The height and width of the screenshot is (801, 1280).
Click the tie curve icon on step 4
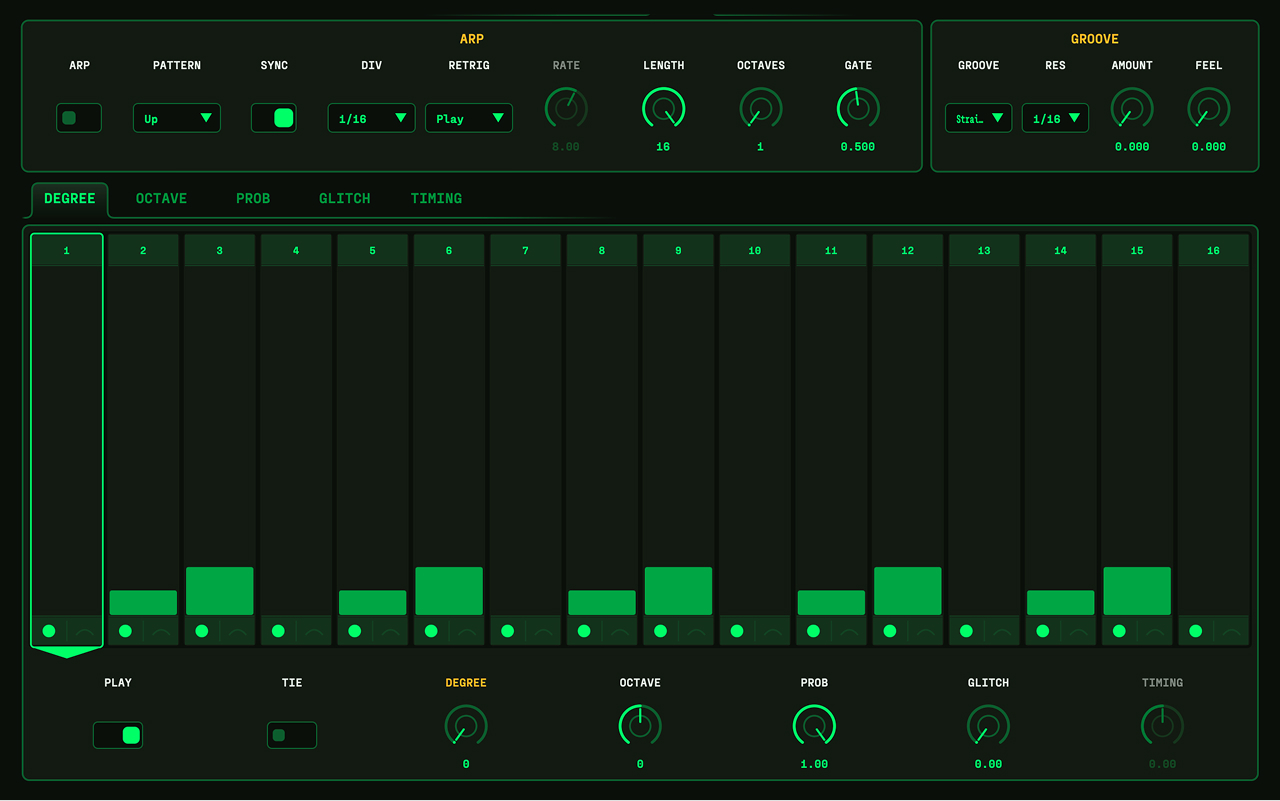click(314, 631)
